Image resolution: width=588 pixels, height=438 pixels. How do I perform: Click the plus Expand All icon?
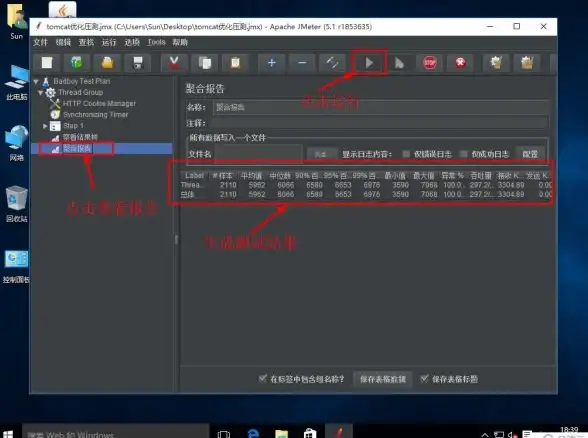[272, 63]
